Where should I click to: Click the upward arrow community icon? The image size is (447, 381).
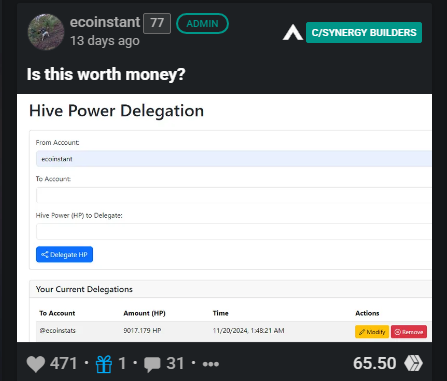coord(293,32)
